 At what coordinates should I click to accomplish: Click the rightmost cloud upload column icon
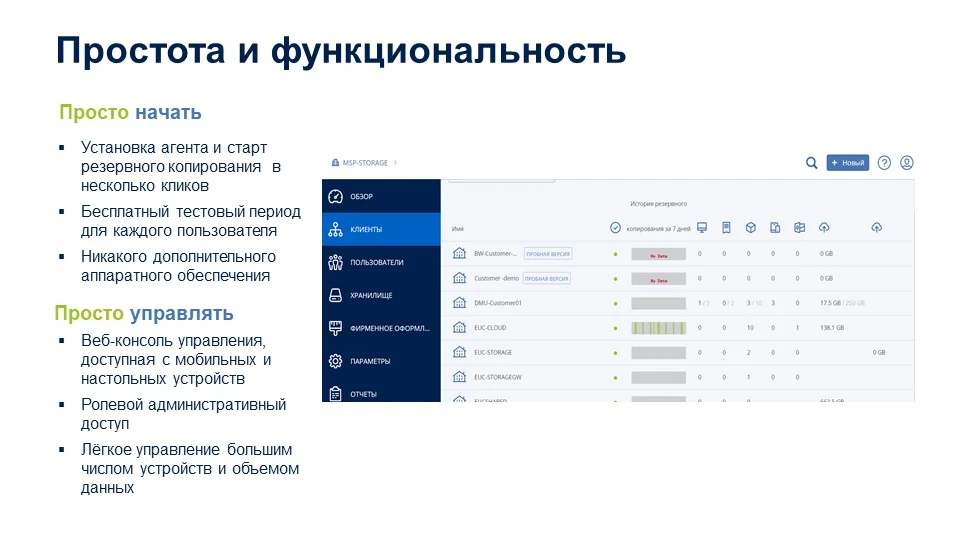[877, 228]
